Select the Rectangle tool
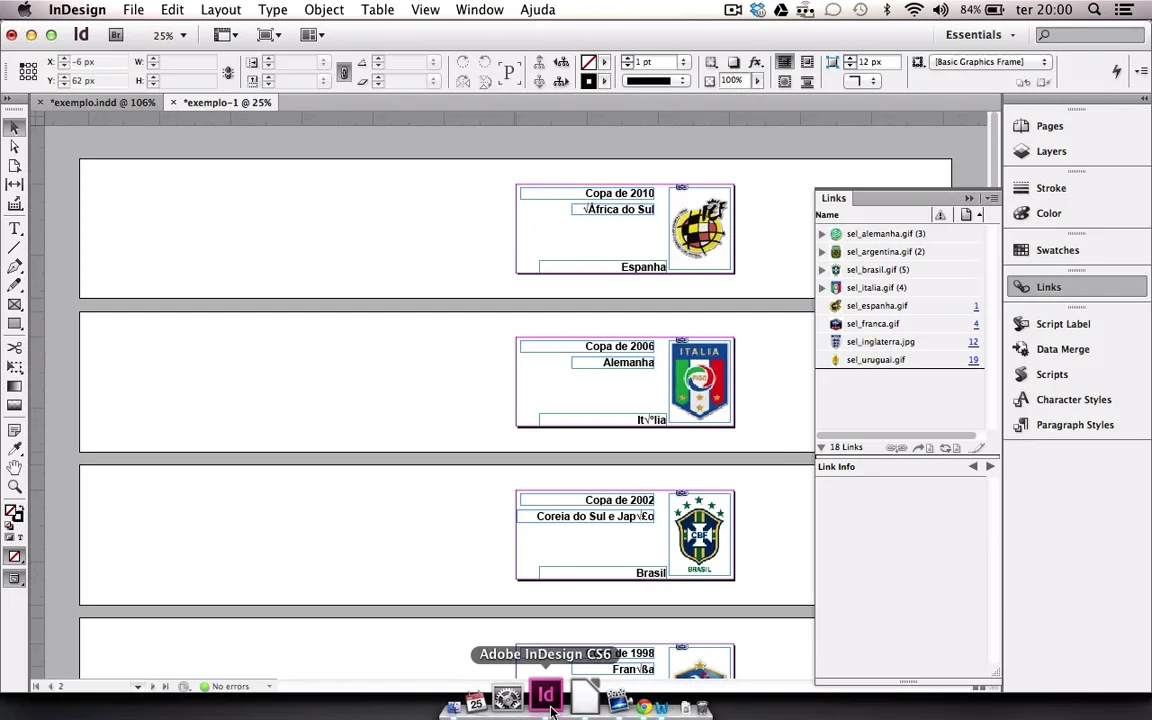This screenshot has width=1152, height=720. point(14,323)
